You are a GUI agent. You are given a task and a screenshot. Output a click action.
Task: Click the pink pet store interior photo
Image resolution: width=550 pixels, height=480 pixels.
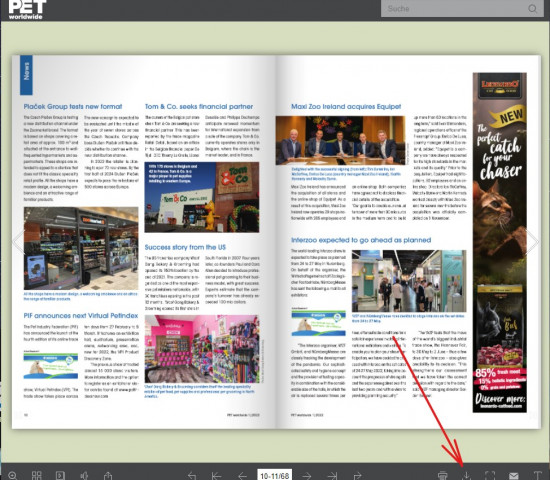tap(202, 349)
